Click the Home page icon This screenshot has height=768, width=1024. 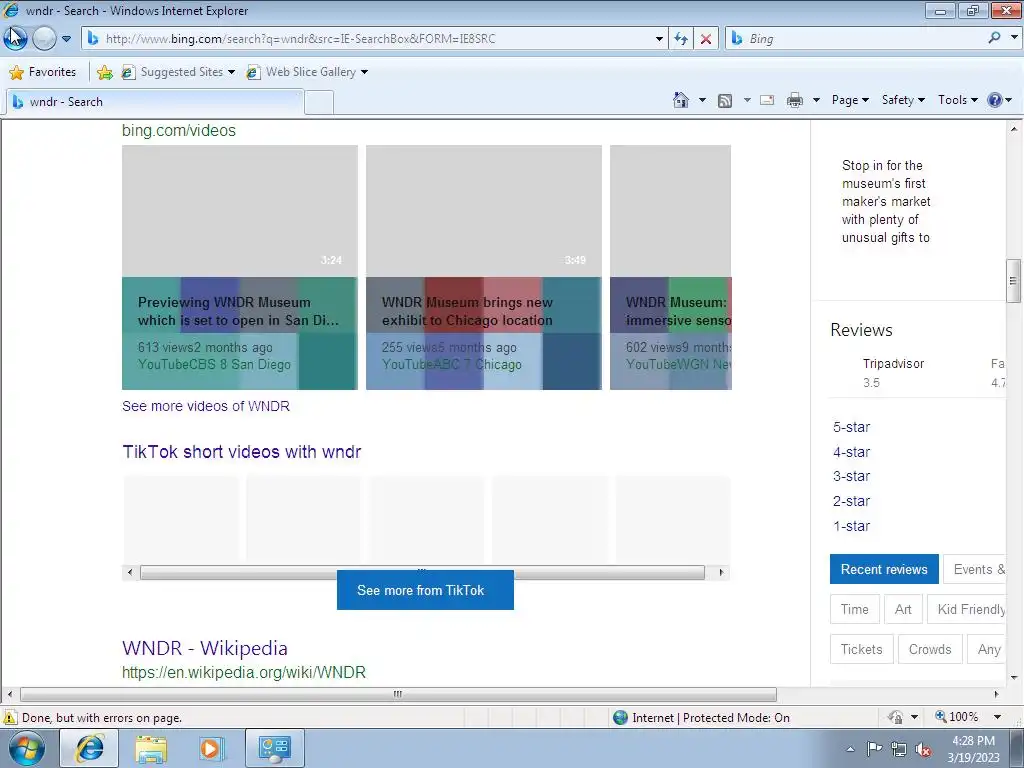[680, 100]
